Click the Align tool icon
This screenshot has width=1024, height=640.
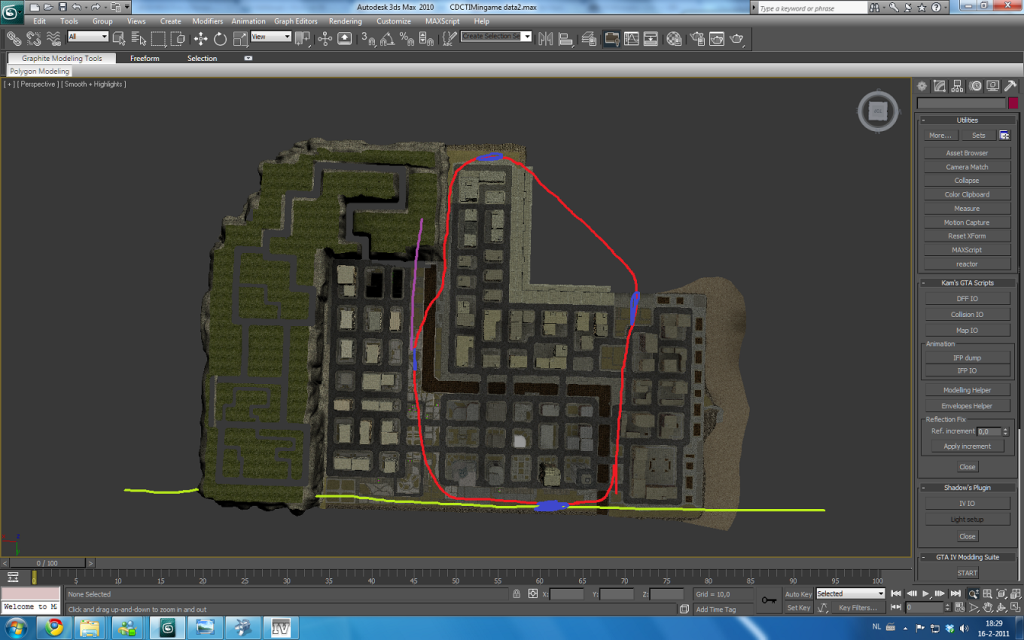(566, 39)
